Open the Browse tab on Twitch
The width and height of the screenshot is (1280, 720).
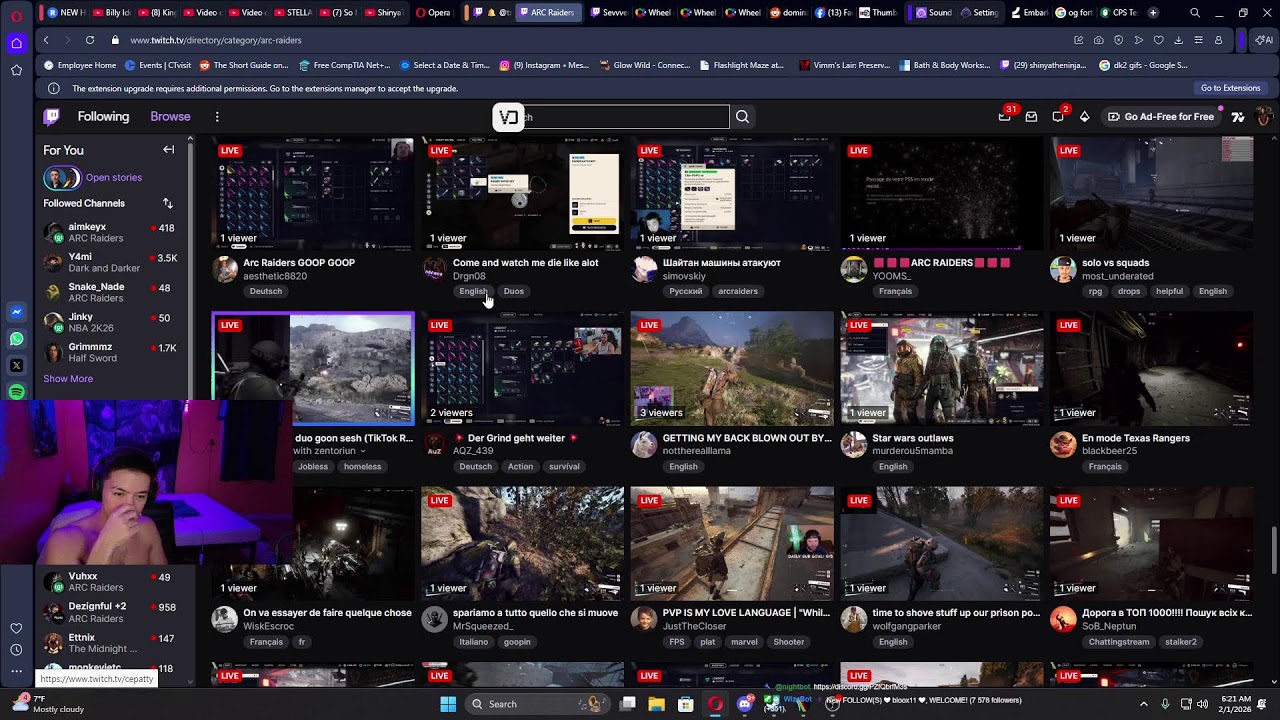pyautogui.click(x=170, y=117)
